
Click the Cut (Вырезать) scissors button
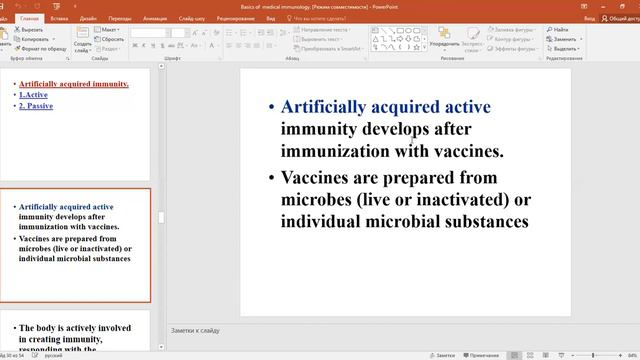29,30
